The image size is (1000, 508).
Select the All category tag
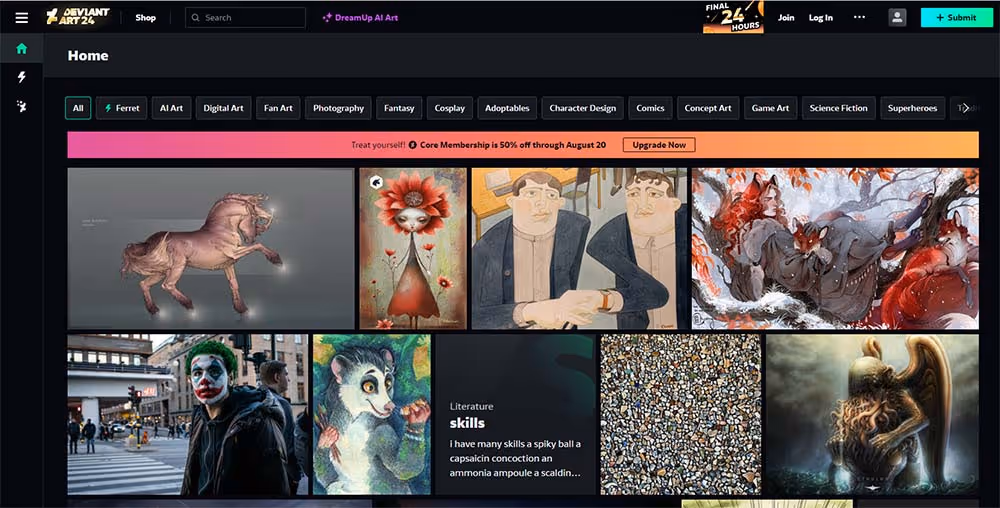point(78,108)
